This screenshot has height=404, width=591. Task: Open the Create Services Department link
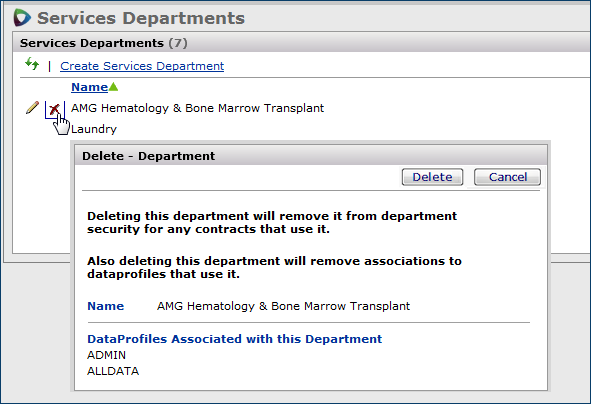click(142, 66)
